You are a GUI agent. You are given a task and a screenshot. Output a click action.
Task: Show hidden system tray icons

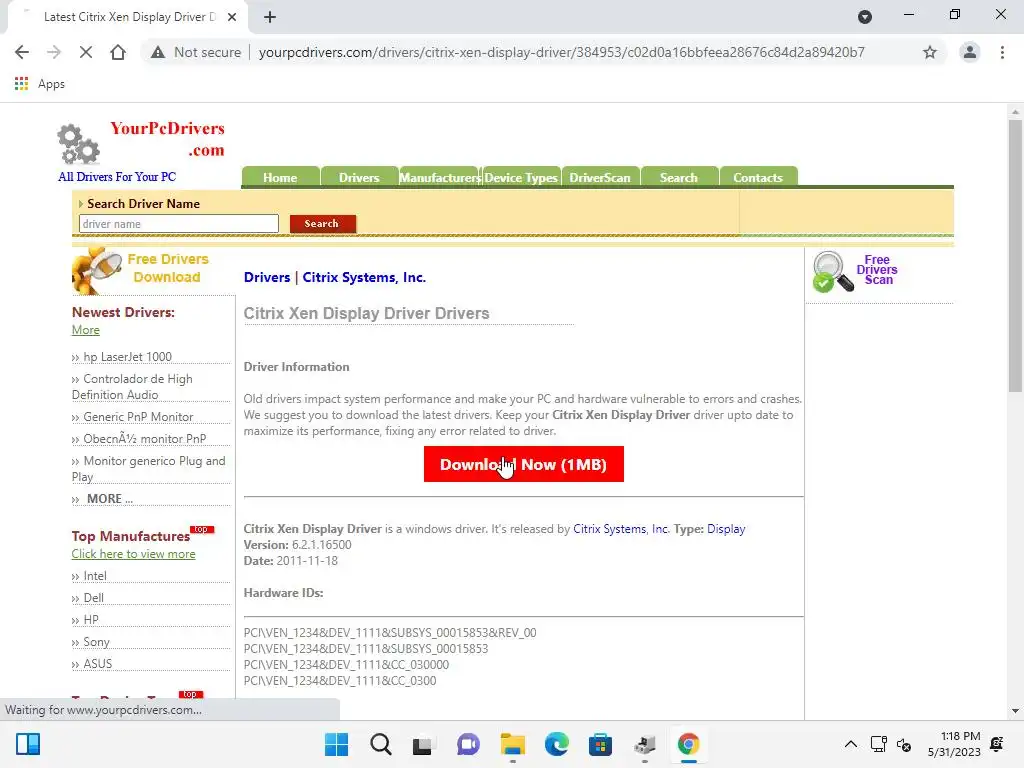coord(850,744)
